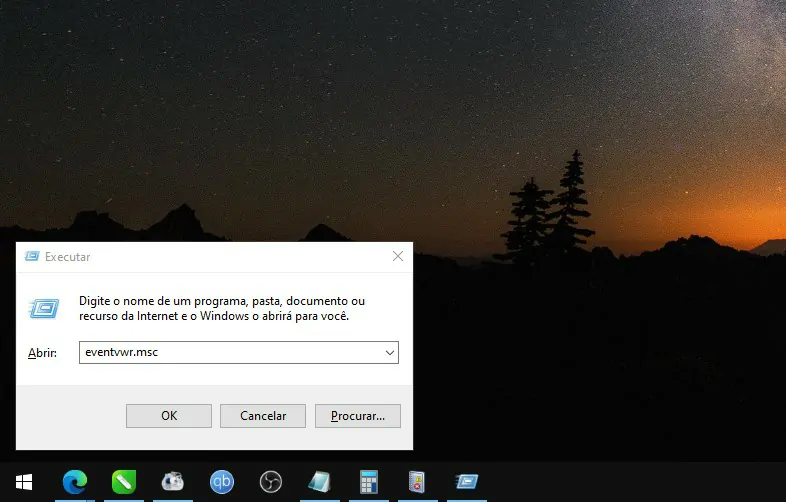Select the Run dialog taskbar icon

pyautogui.click(x=467, y=482)
